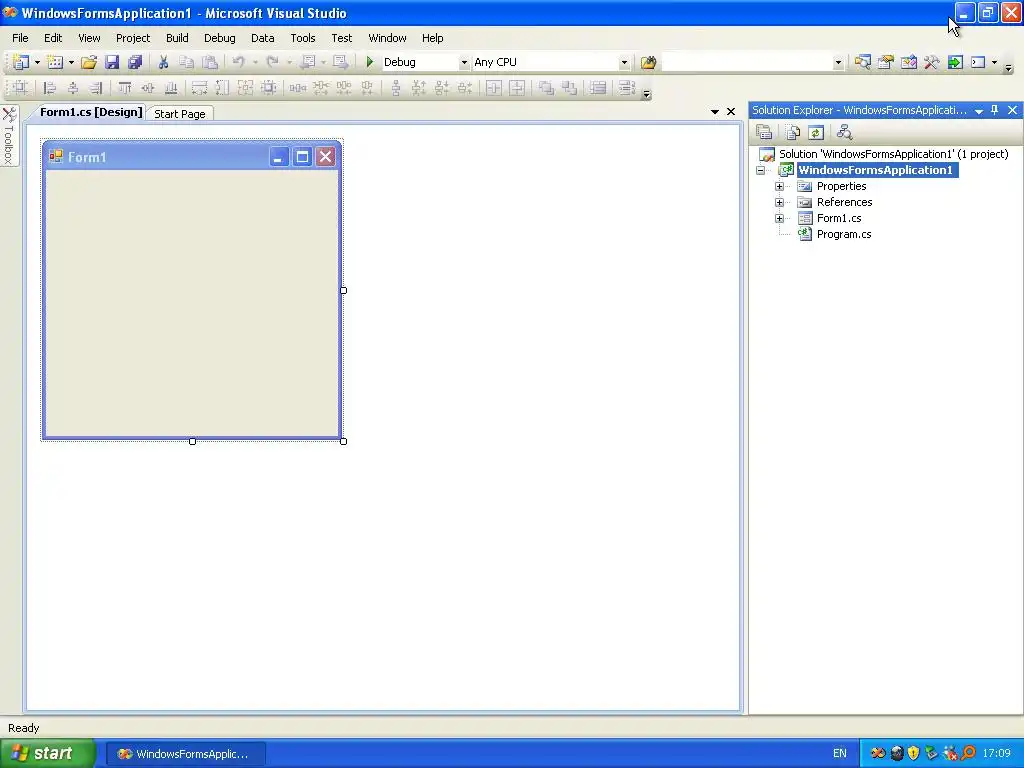Open the Project menu
The width and height of the screenshot is (1024, 768).
pos(133,38)
